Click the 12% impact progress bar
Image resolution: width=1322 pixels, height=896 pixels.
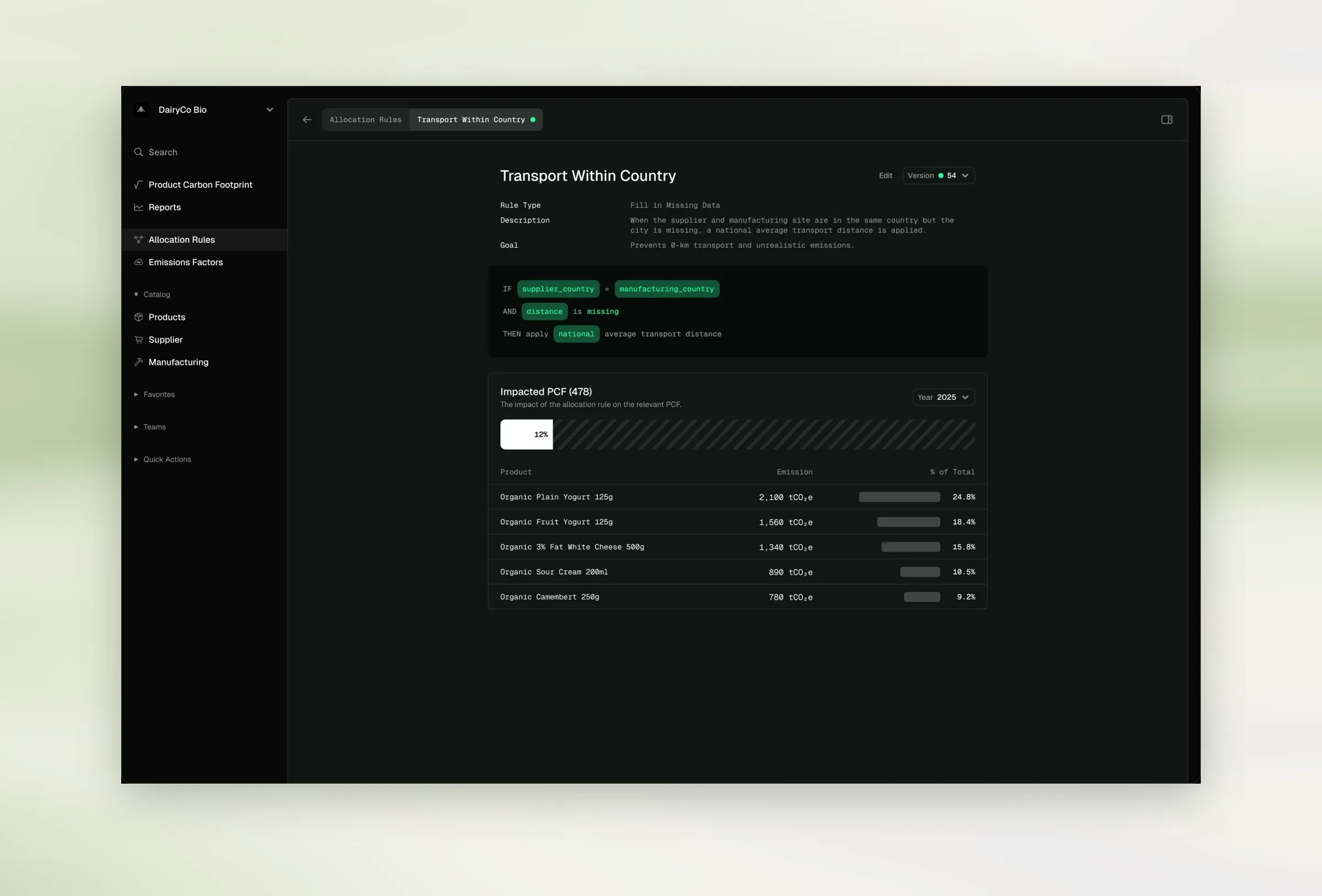tap(526, 435)
